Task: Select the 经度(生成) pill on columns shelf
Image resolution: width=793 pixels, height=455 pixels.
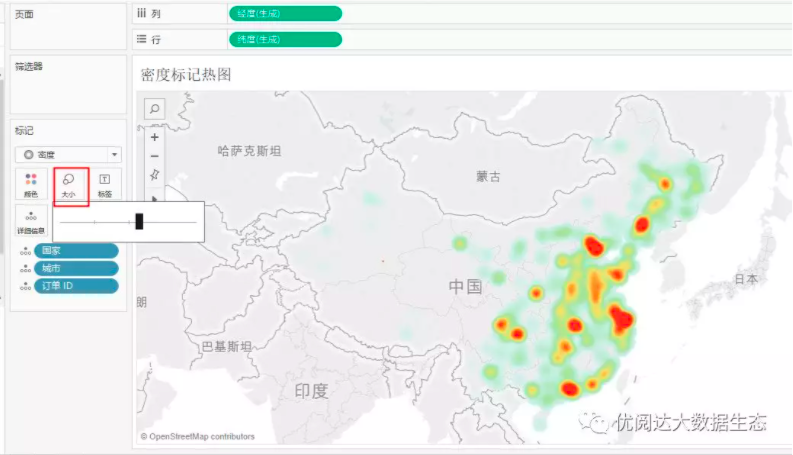Action: tap(285, 13)
